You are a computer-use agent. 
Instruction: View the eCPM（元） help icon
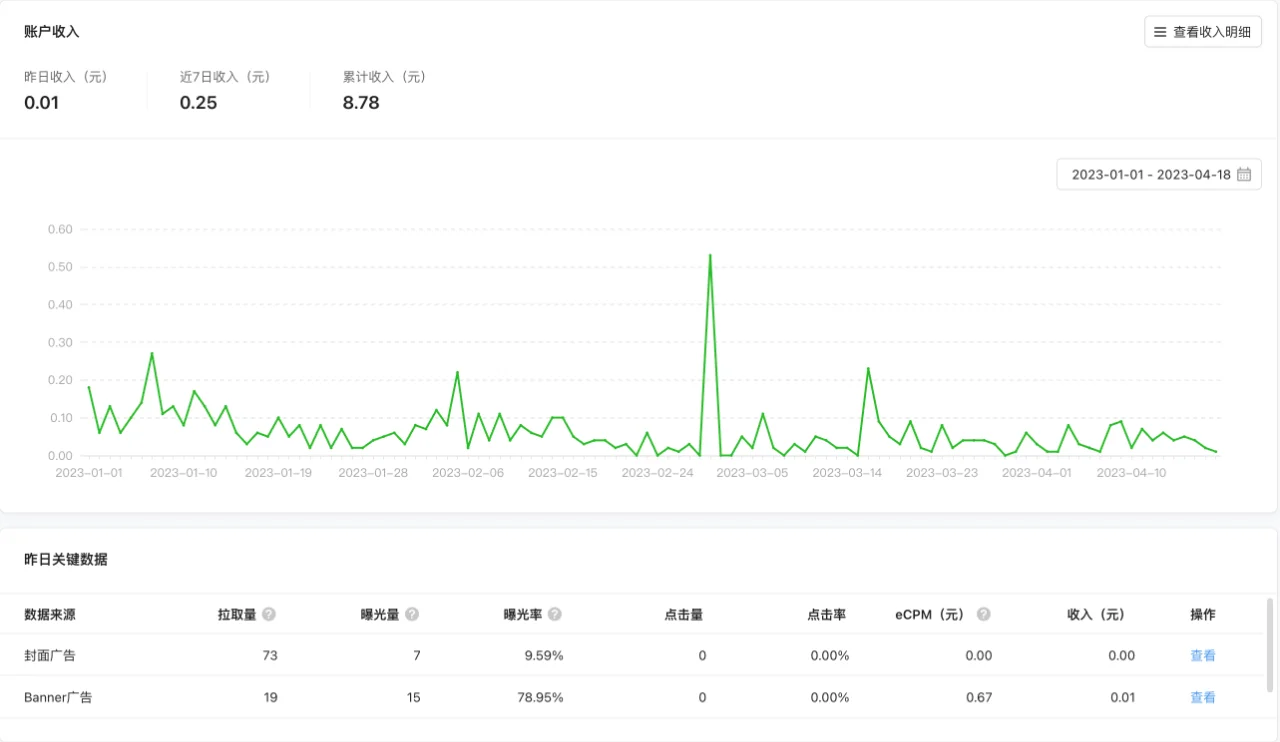(x=982, y=614)
